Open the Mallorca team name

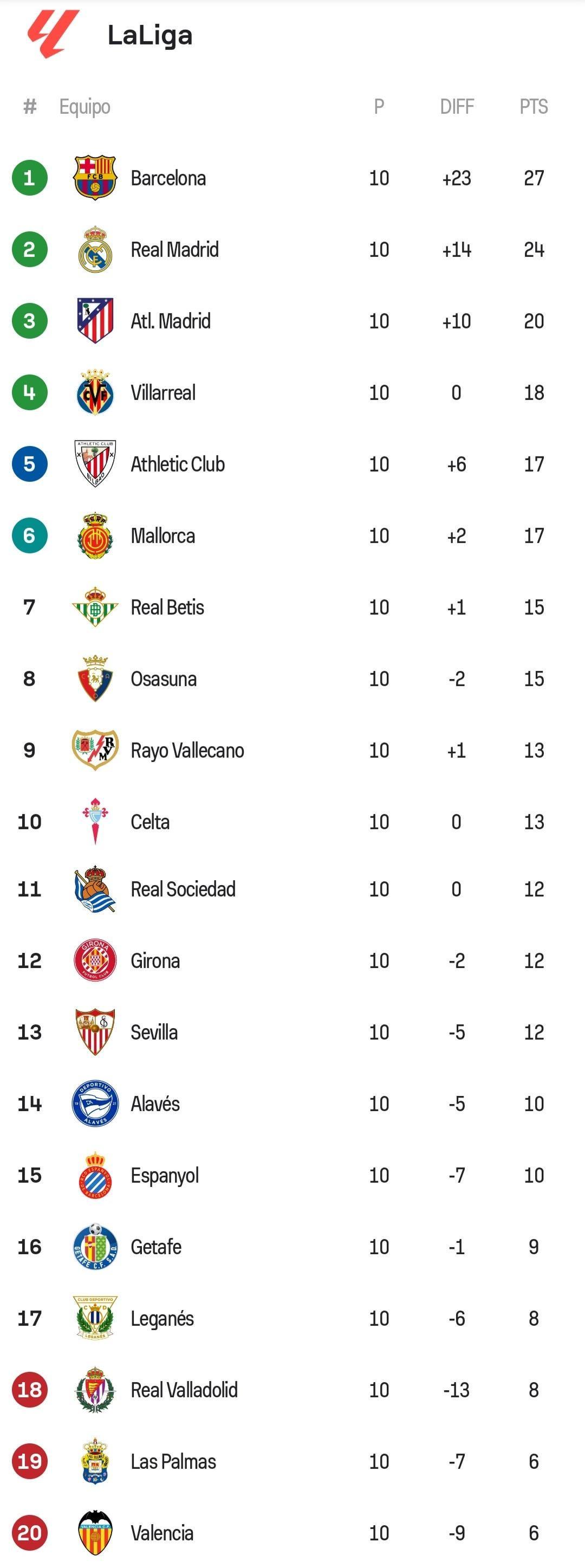pos(163,535)
